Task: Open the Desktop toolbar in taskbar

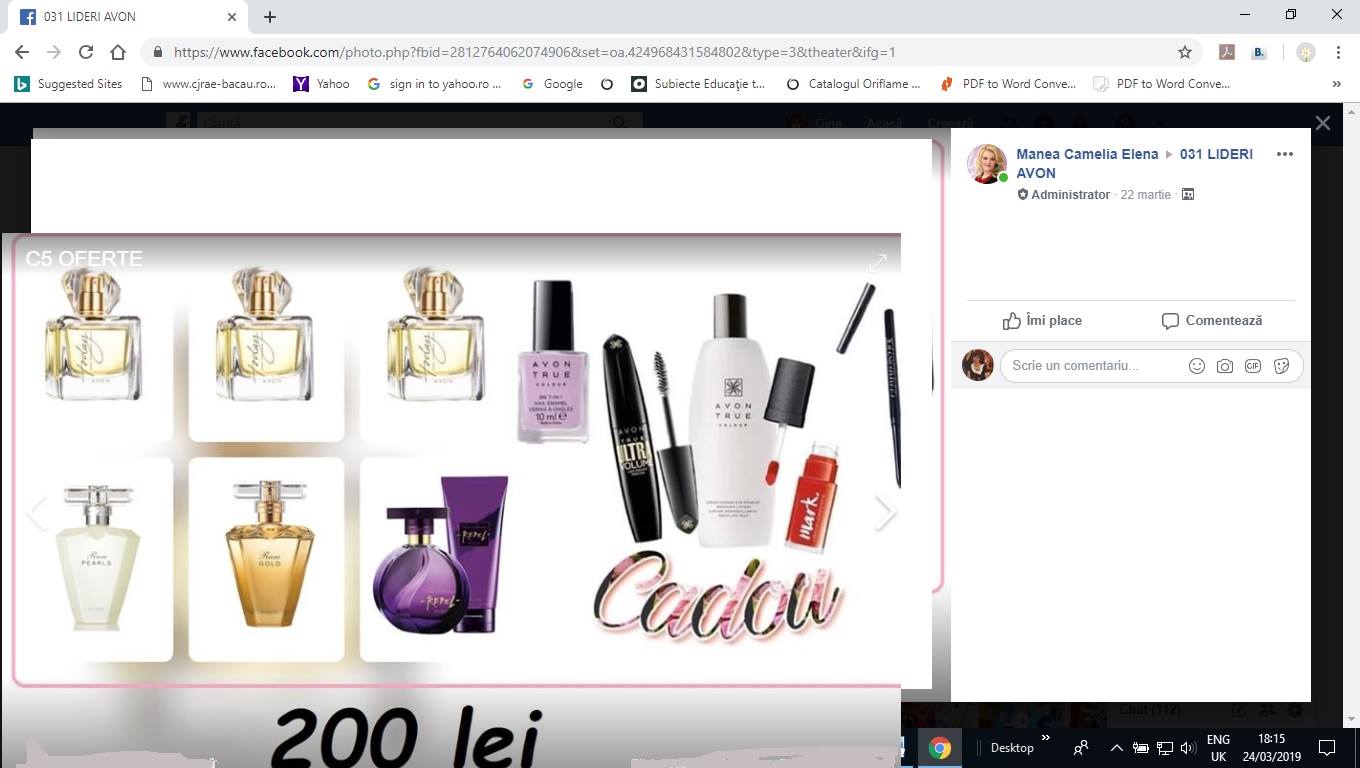Action: tap(1012, 748)
